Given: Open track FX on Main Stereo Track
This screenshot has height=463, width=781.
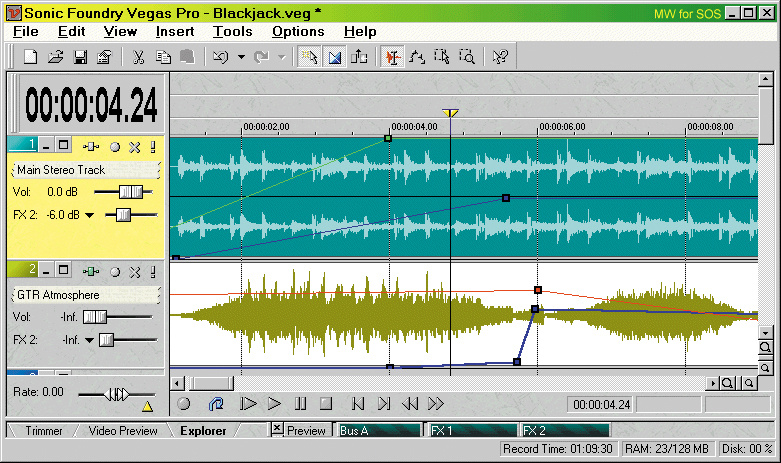Looking at the screenshot, I should click(x=93, y=147).
